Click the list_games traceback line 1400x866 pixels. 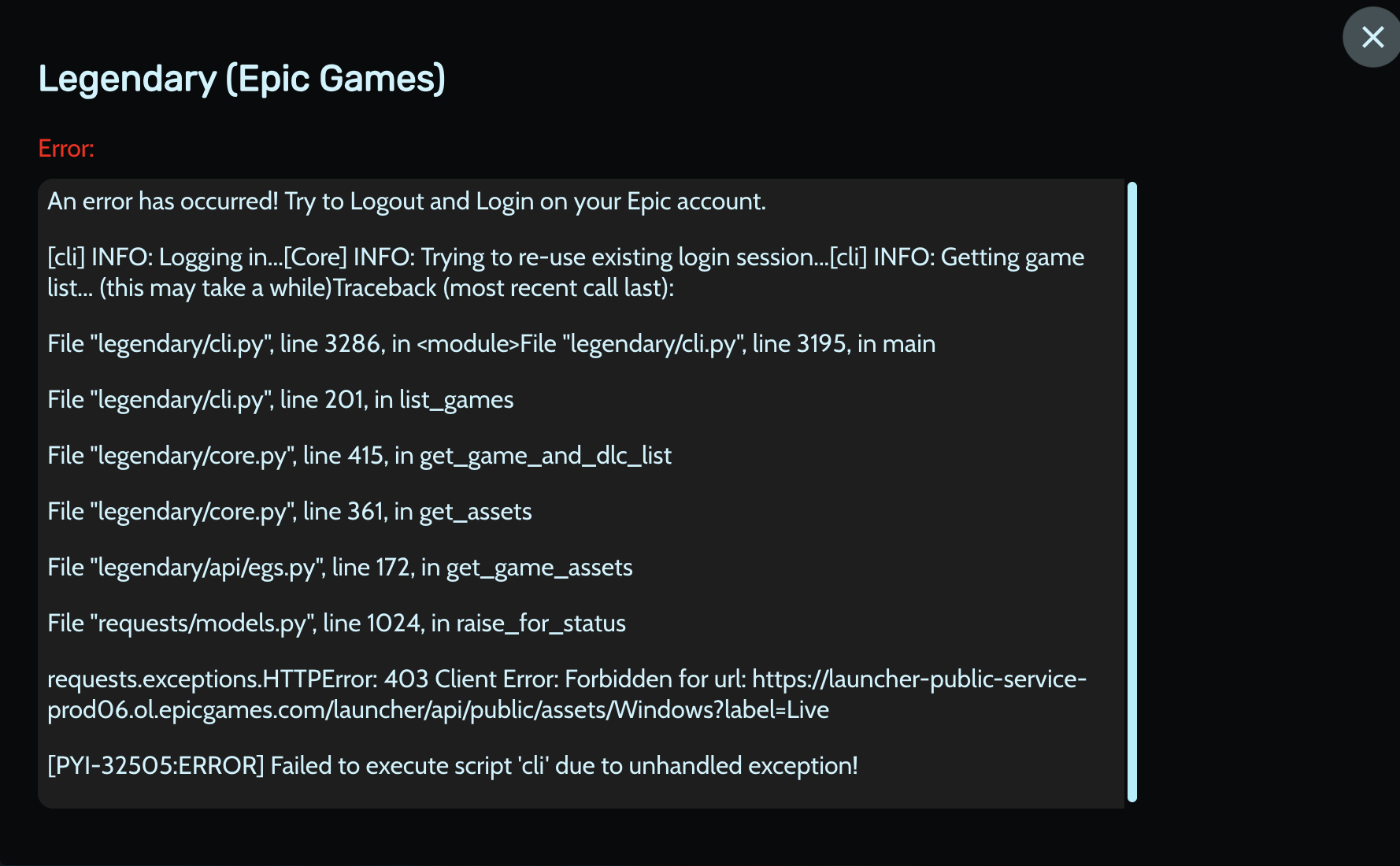[x=280, y=400]
